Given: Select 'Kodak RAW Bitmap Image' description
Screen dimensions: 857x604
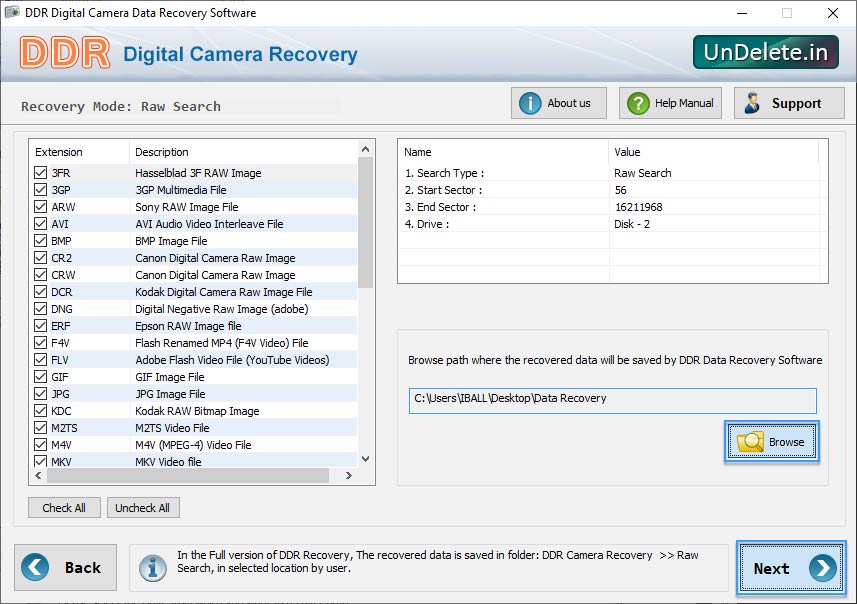Looking at the screenshot, I should 197,410.
